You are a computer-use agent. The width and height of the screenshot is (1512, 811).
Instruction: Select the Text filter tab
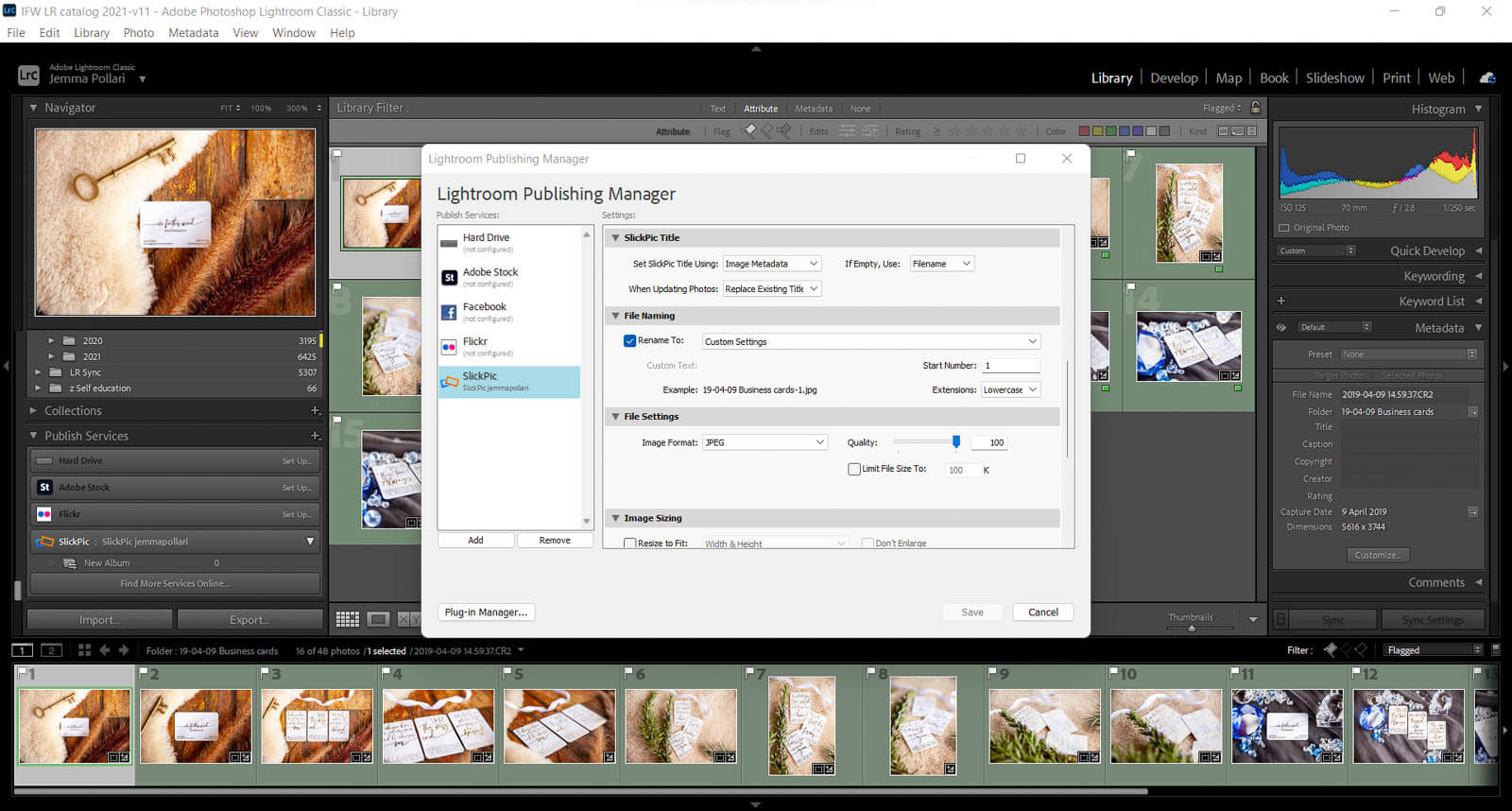click(x=718, y=109)
